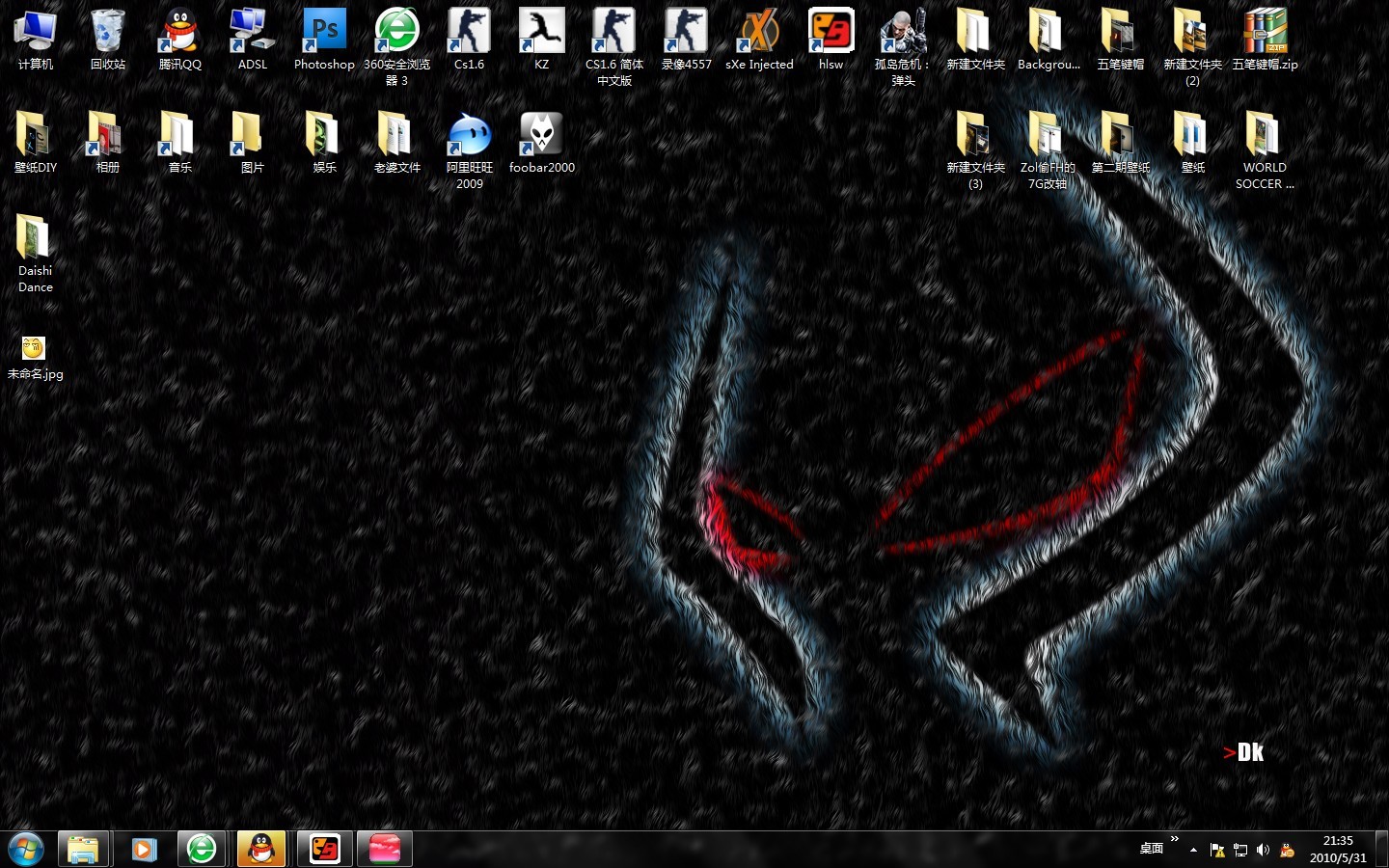Select the 相册 folder shortcut

point(108,143)
